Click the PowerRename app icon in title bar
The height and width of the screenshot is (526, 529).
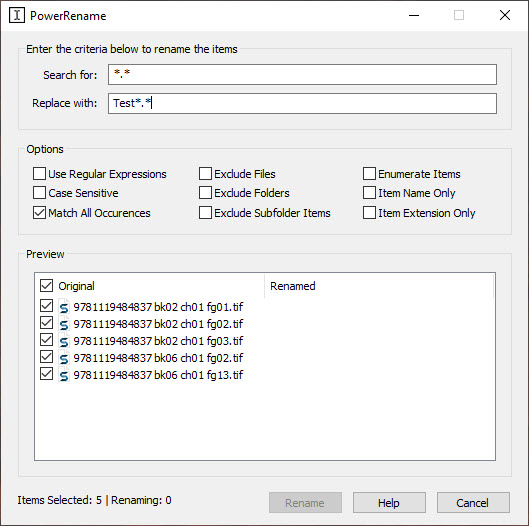tap(17, 16)
